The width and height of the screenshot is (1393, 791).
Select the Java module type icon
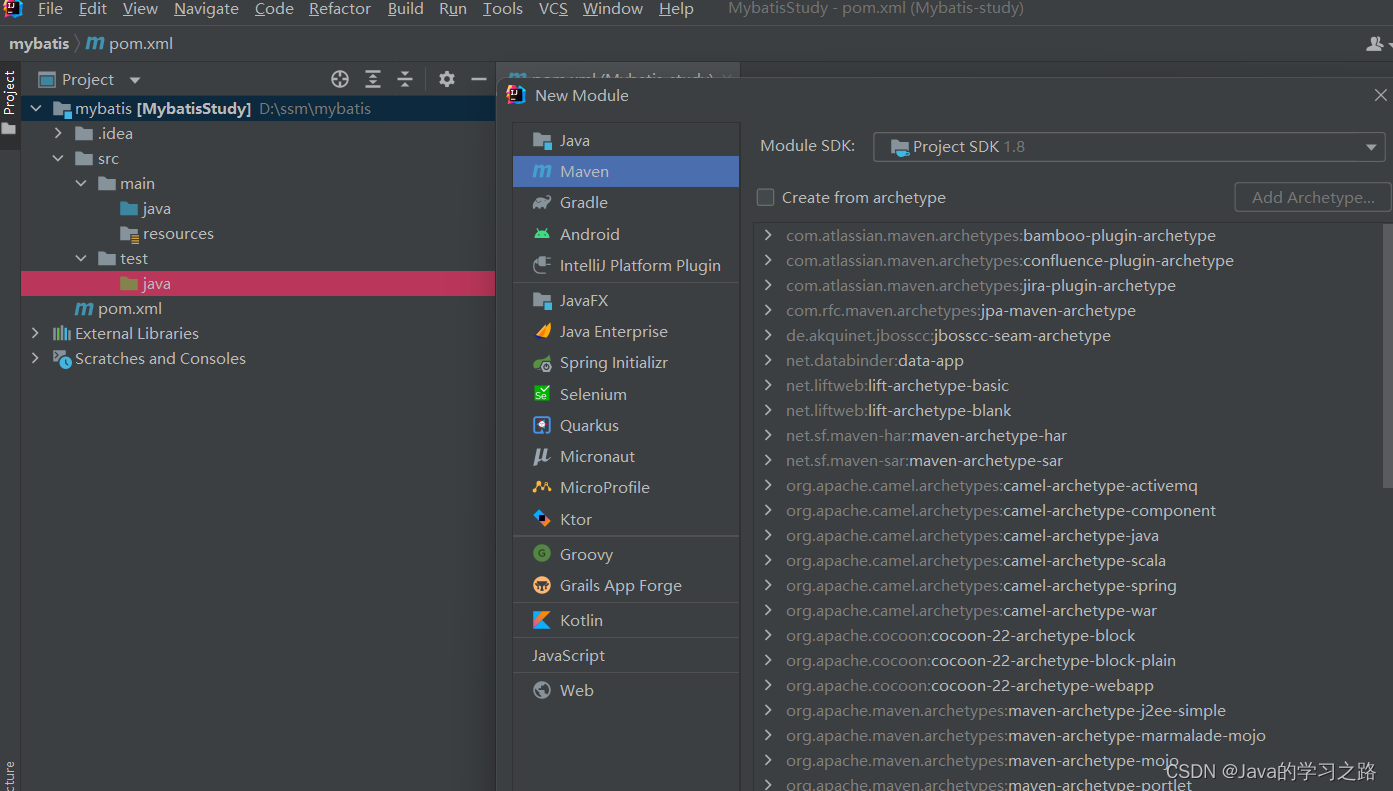[542, 140]
